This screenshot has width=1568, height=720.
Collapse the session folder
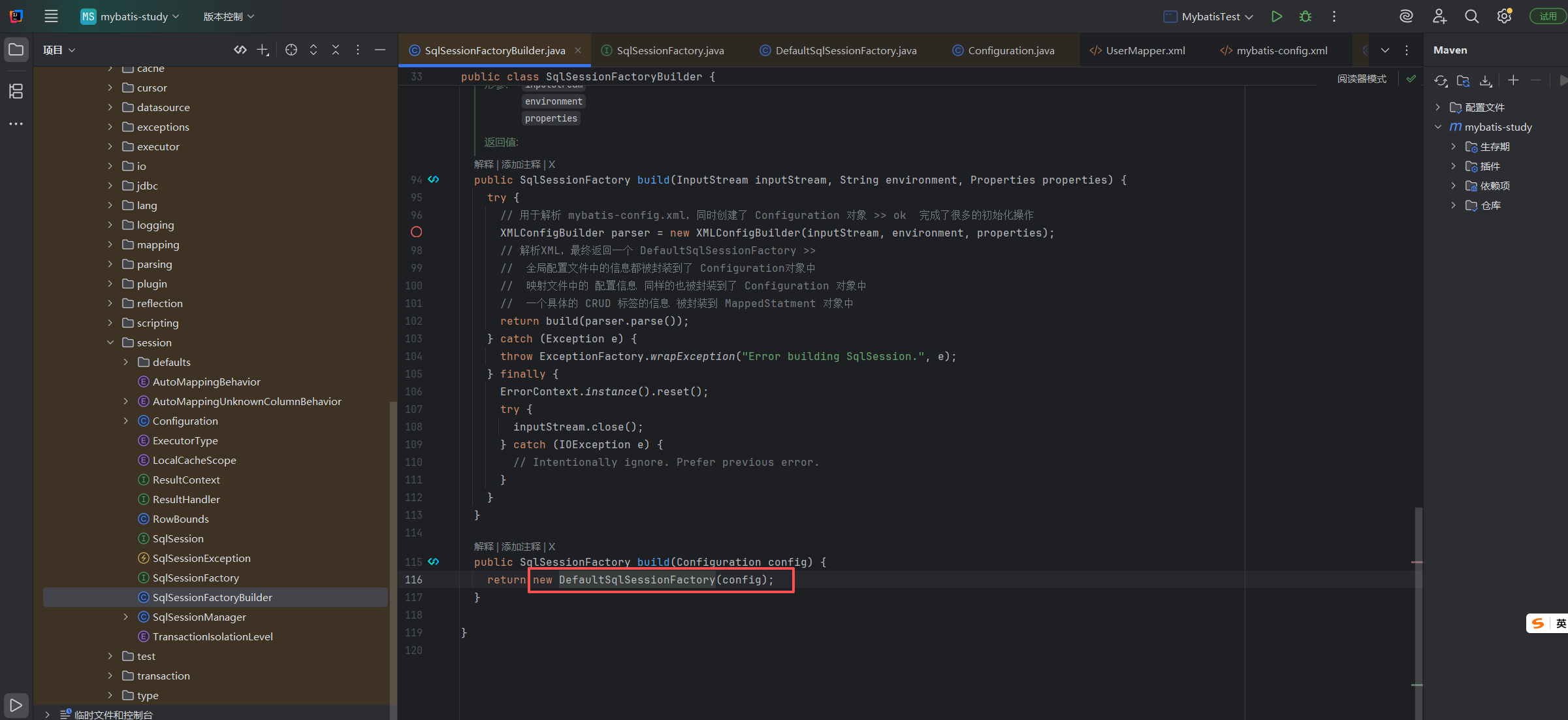(110, 342)
